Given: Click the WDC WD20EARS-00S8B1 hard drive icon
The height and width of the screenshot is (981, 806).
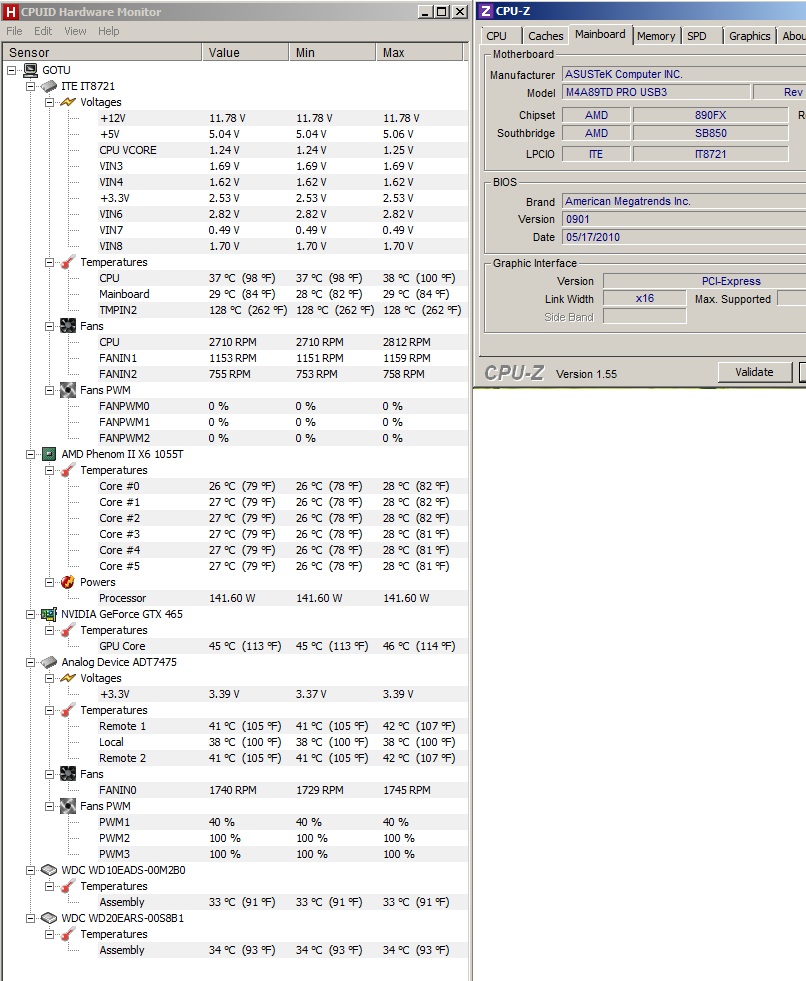Looking at the screenshot, I should point(49,918).
